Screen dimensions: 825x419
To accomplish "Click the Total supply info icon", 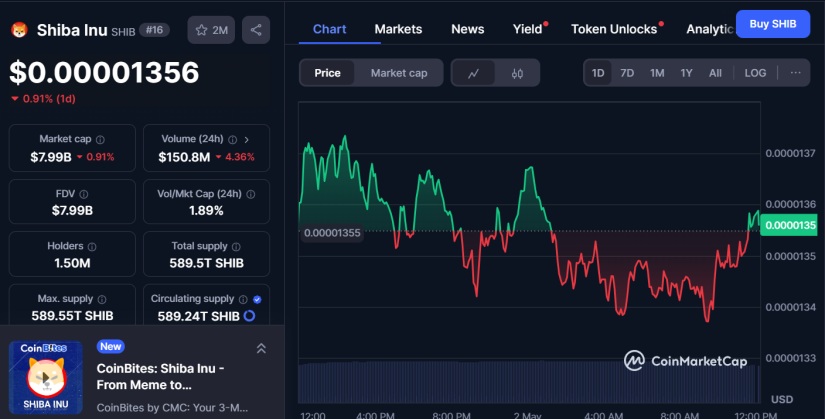I will coord(236,246).
